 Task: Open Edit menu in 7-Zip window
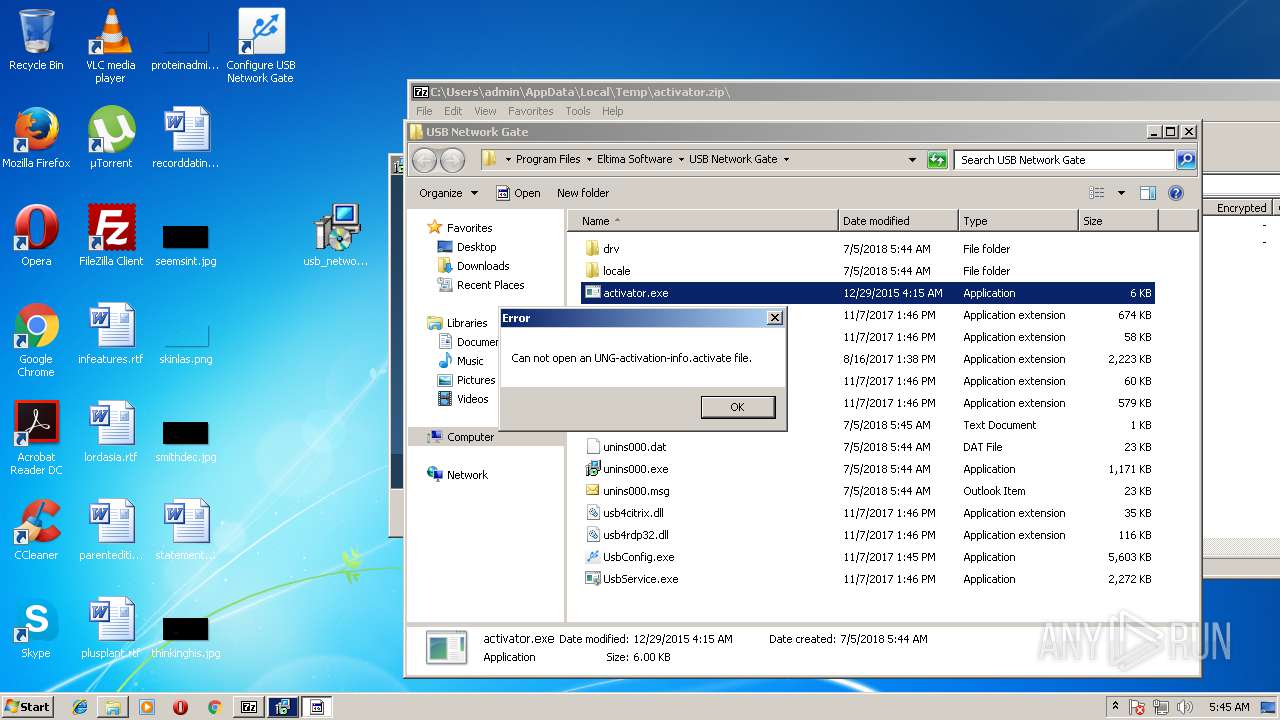pyautogui.click(x=453, y=111)
